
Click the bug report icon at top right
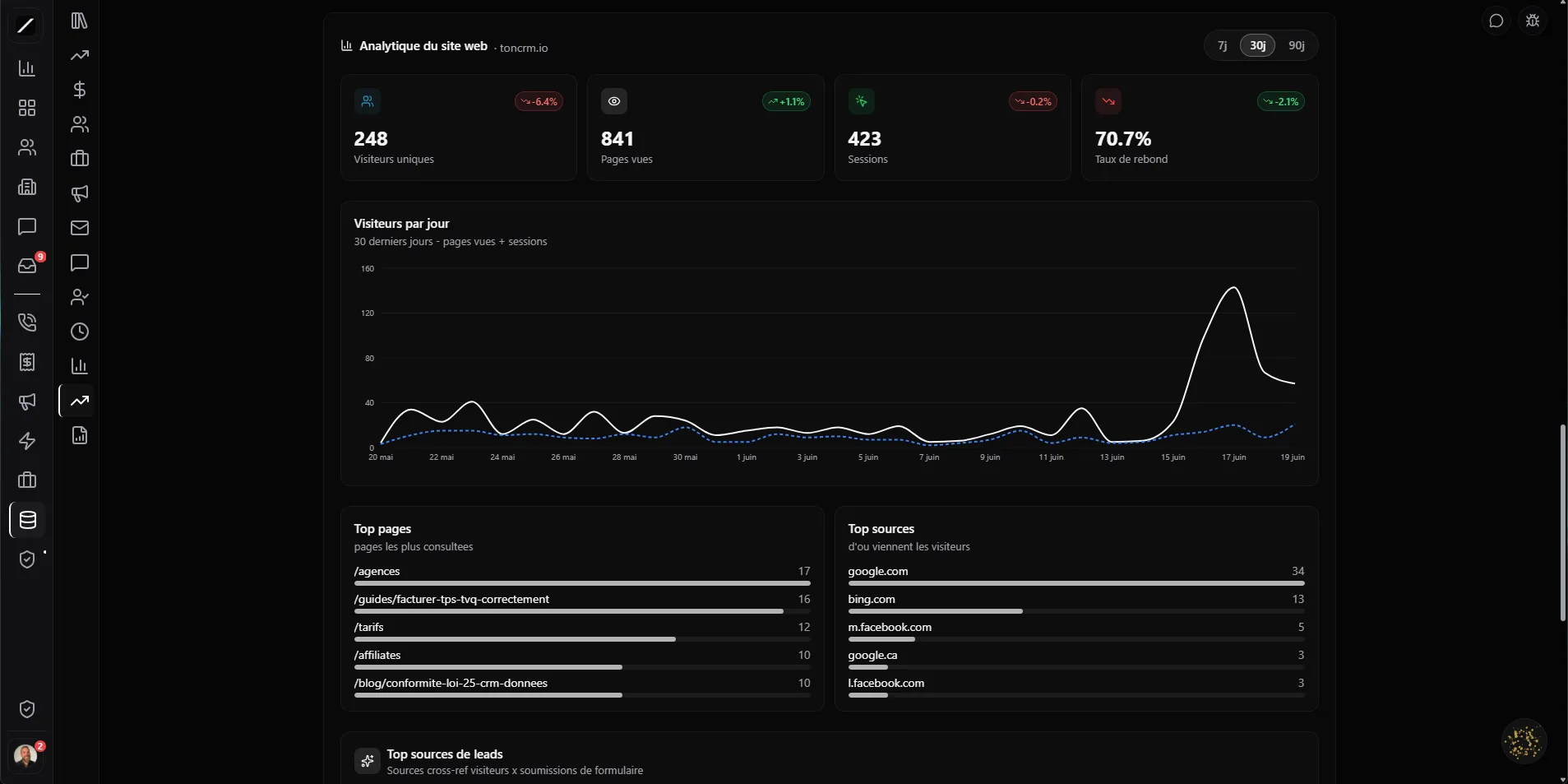click(1533, 21)
